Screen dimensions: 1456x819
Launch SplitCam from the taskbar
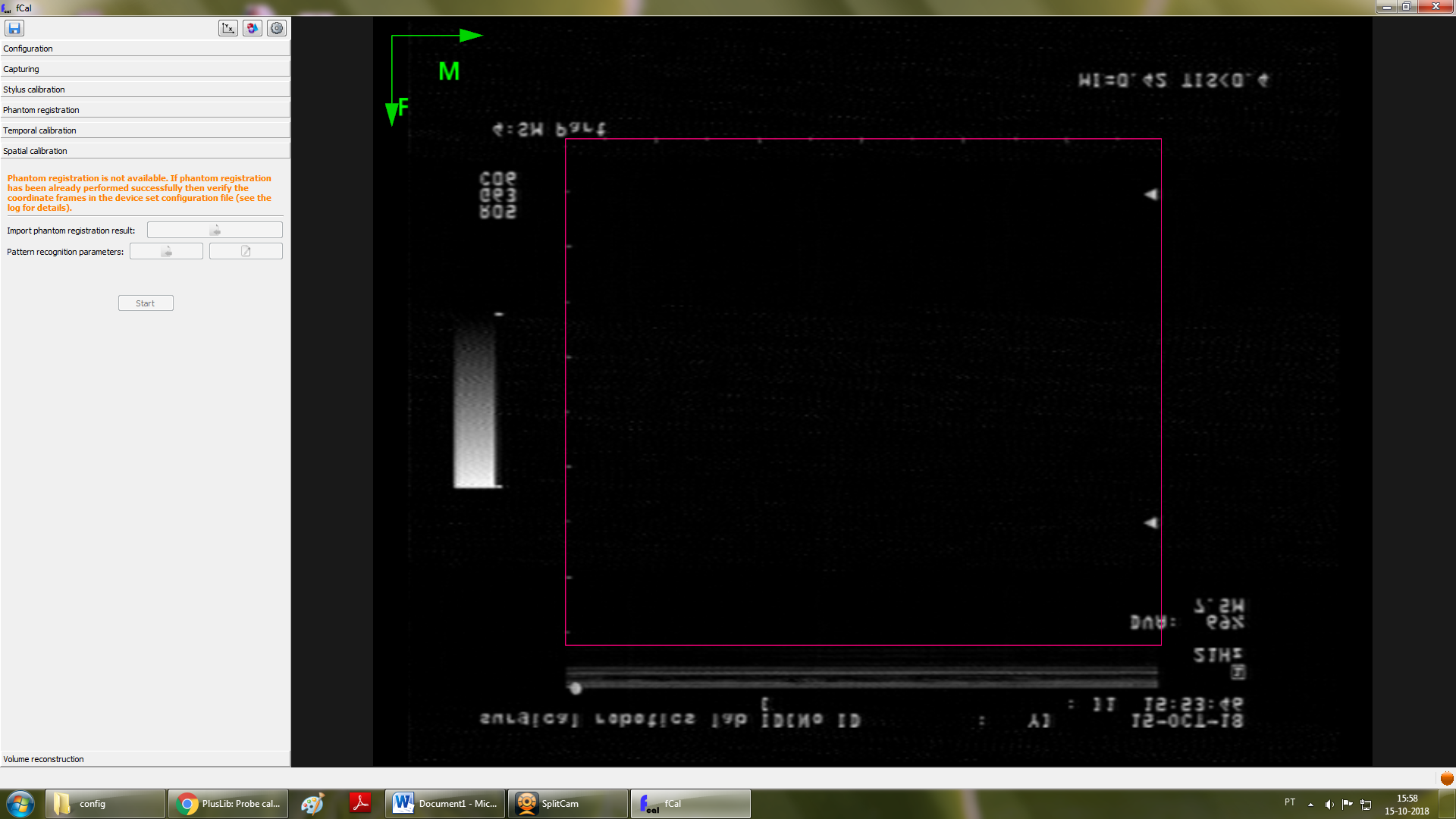tap(566, 803)
